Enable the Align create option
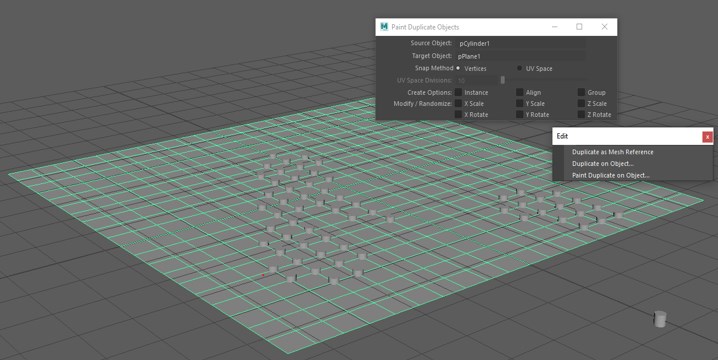Screen dimensions: 718x360 coord(520,92)
